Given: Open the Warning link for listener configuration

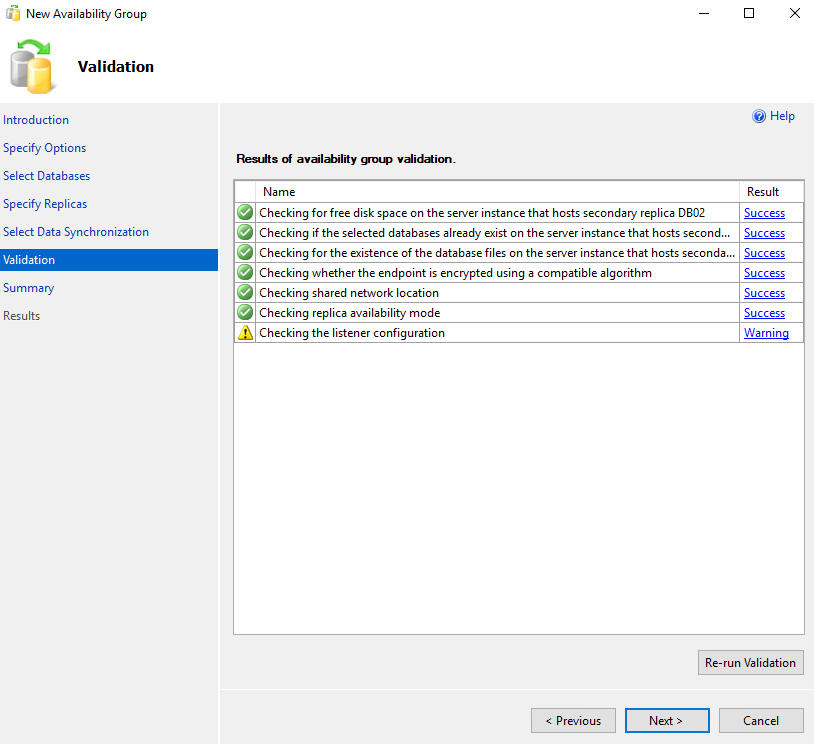Looking at the screenshot, I should click(x=766, y=333).
